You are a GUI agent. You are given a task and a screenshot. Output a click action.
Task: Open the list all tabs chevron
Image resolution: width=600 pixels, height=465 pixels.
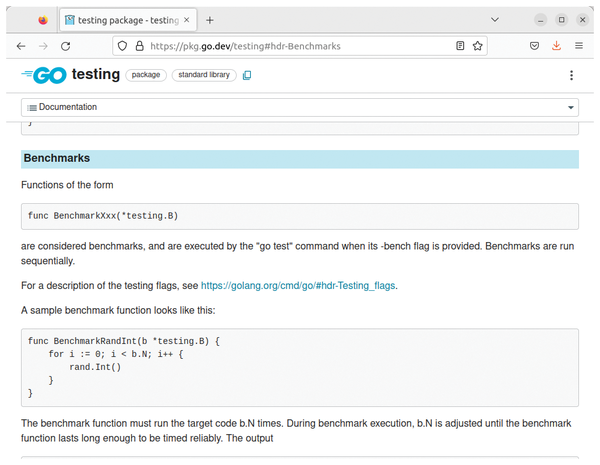[496, 20]
